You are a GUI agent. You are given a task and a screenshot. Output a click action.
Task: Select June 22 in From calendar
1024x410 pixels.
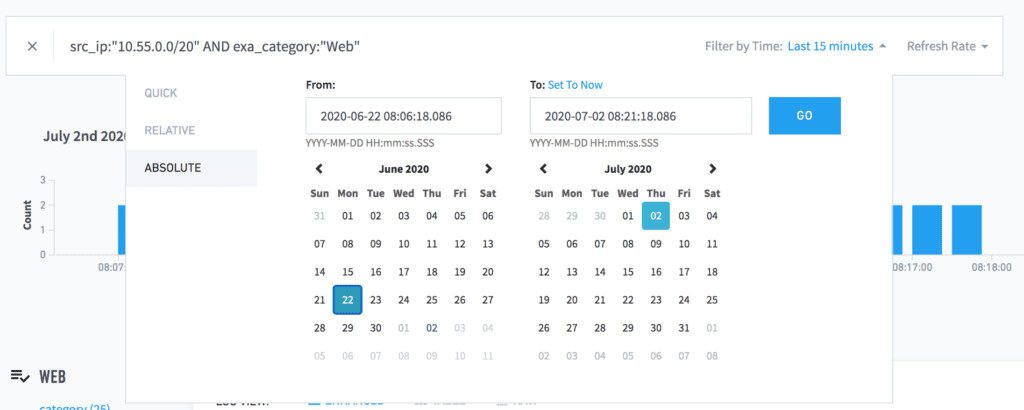(x=348, y=300)
